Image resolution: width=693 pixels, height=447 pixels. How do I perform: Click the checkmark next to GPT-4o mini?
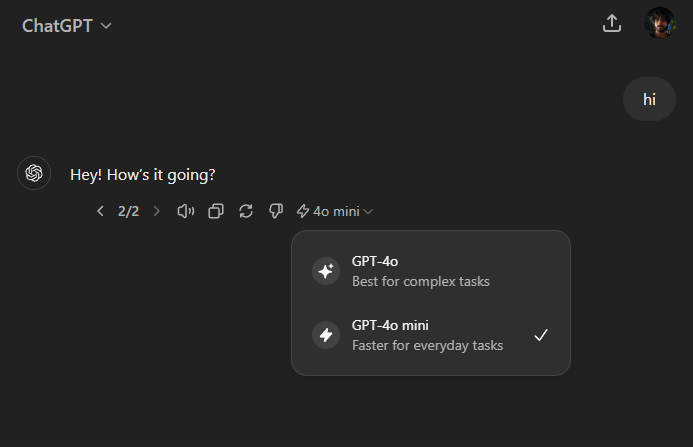pos(541,335)
